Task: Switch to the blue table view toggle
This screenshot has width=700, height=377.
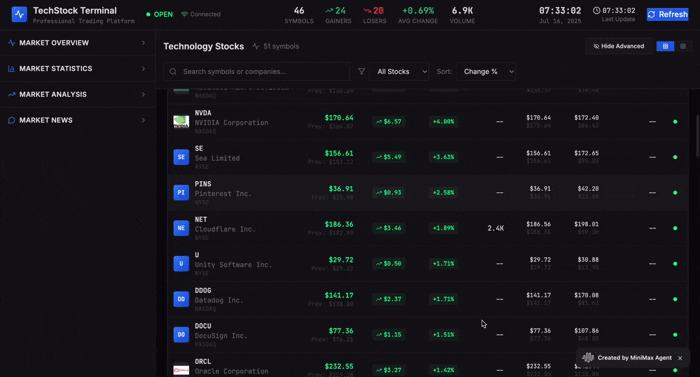Action: (x=665, y=46)
